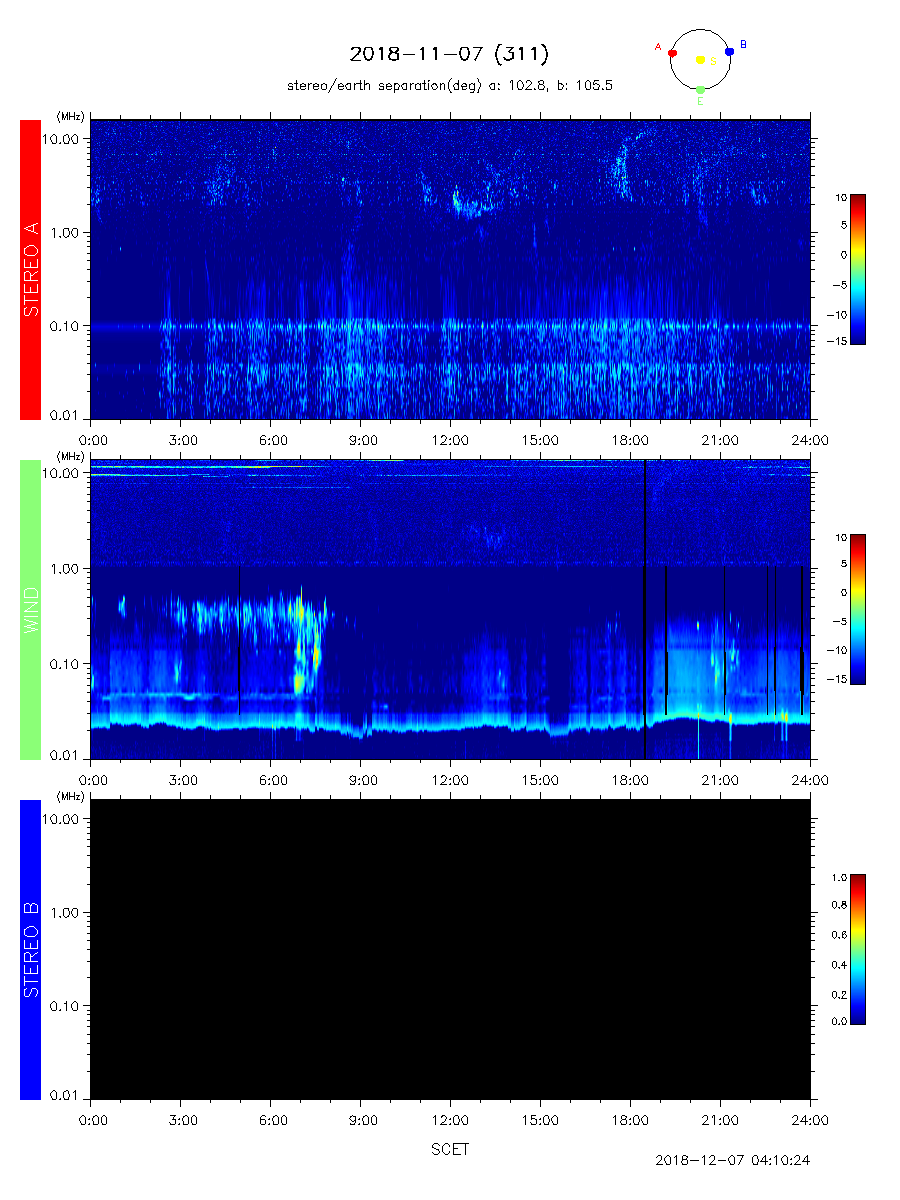
Task: Click the STEREO B color bar scale
Action: tap(857, 949)
